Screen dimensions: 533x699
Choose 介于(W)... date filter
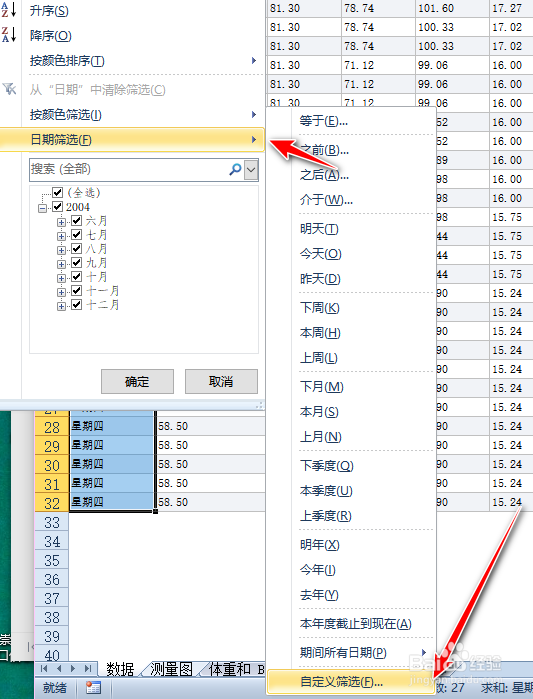point(351,199)
